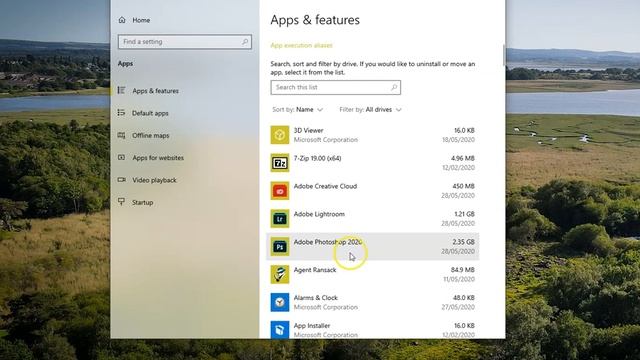
Task: Click the magnifier in Find a setting box
Action: click(x=245, y=42)
